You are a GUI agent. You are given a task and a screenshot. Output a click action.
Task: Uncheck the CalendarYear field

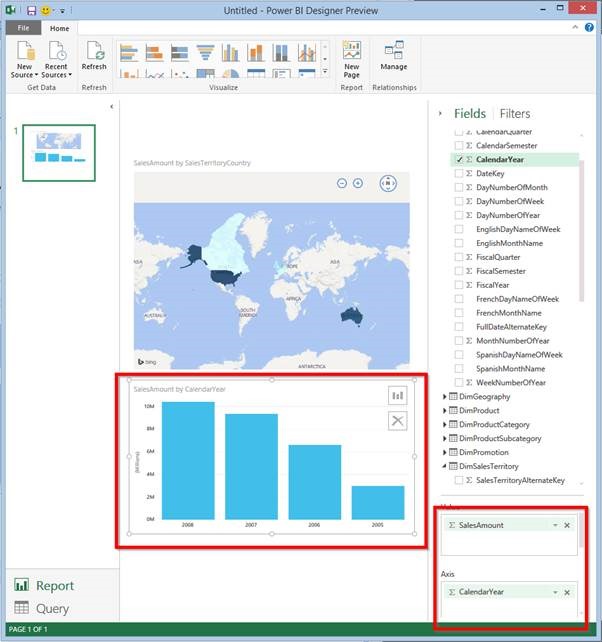tap(459, 160)
